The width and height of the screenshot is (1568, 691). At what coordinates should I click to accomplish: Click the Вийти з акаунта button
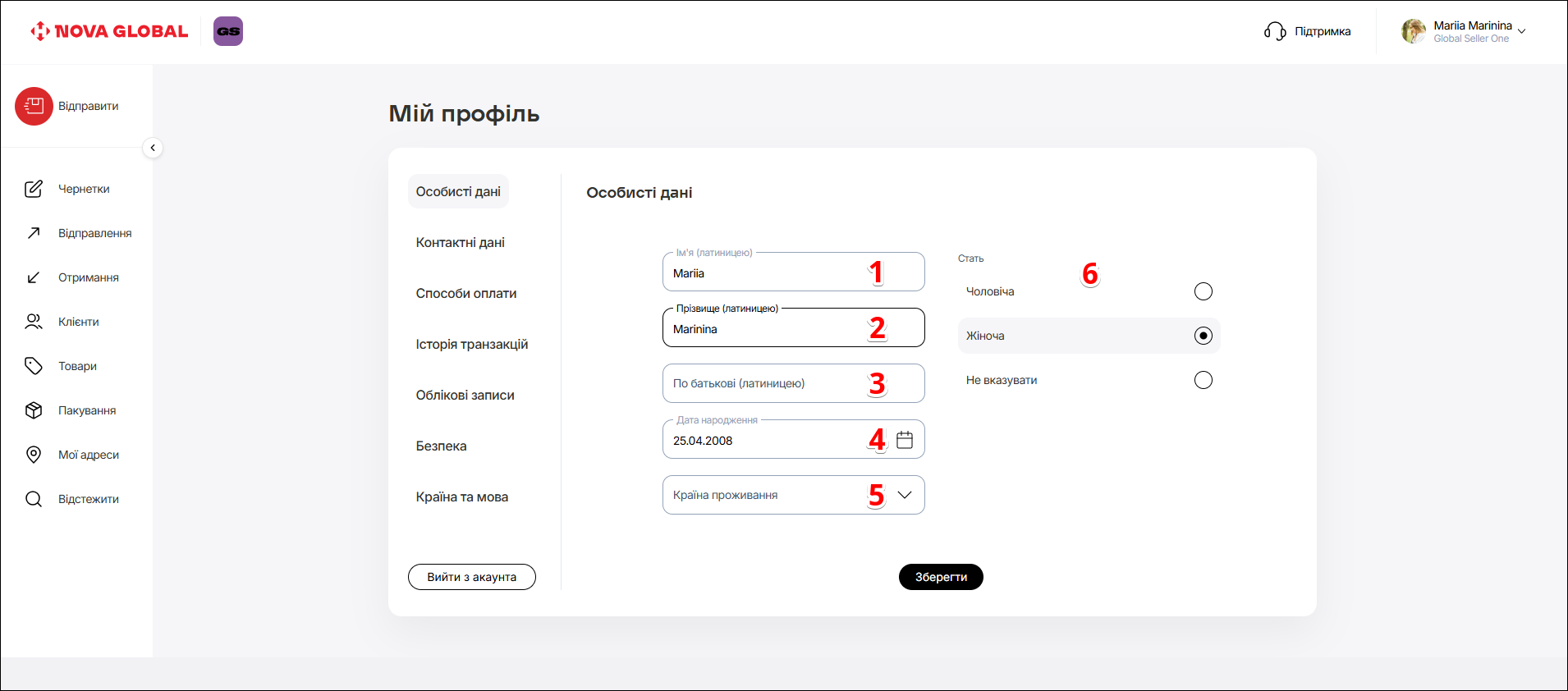tap(471, 577)
